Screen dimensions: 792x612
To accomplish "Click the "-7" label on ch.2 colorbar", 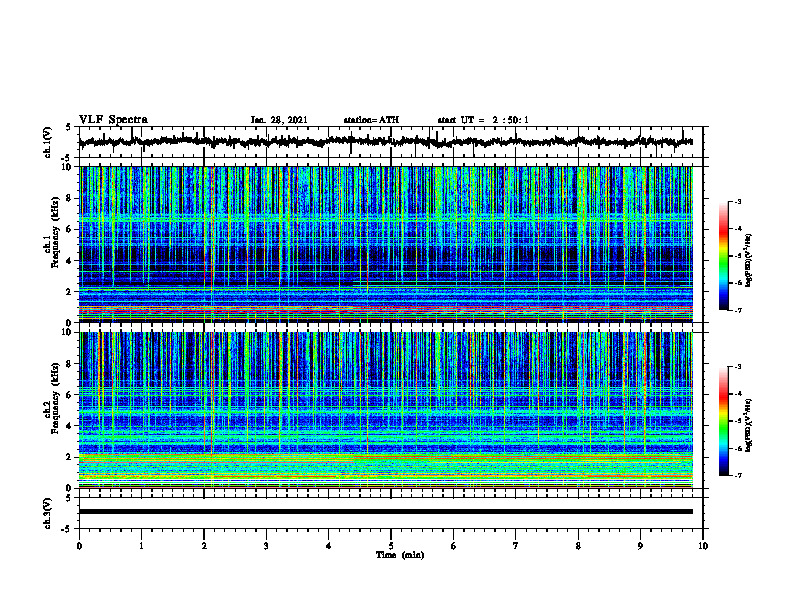I will pos(738,476).
